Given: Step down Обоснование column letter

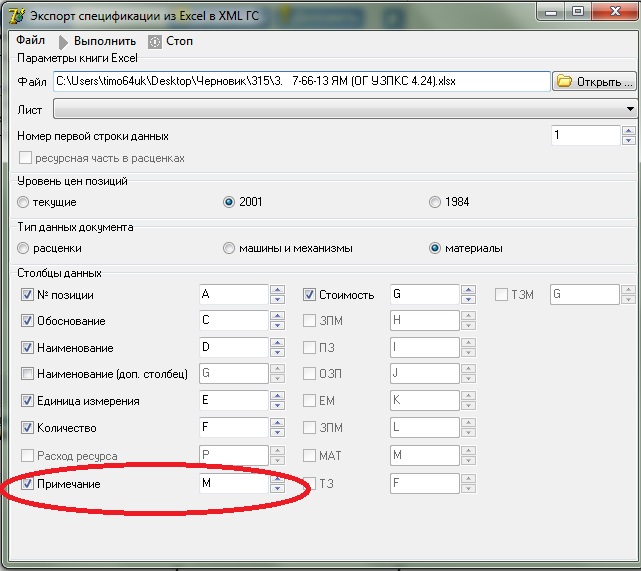Looking at the screenshot, I should (x=277, y=325).
